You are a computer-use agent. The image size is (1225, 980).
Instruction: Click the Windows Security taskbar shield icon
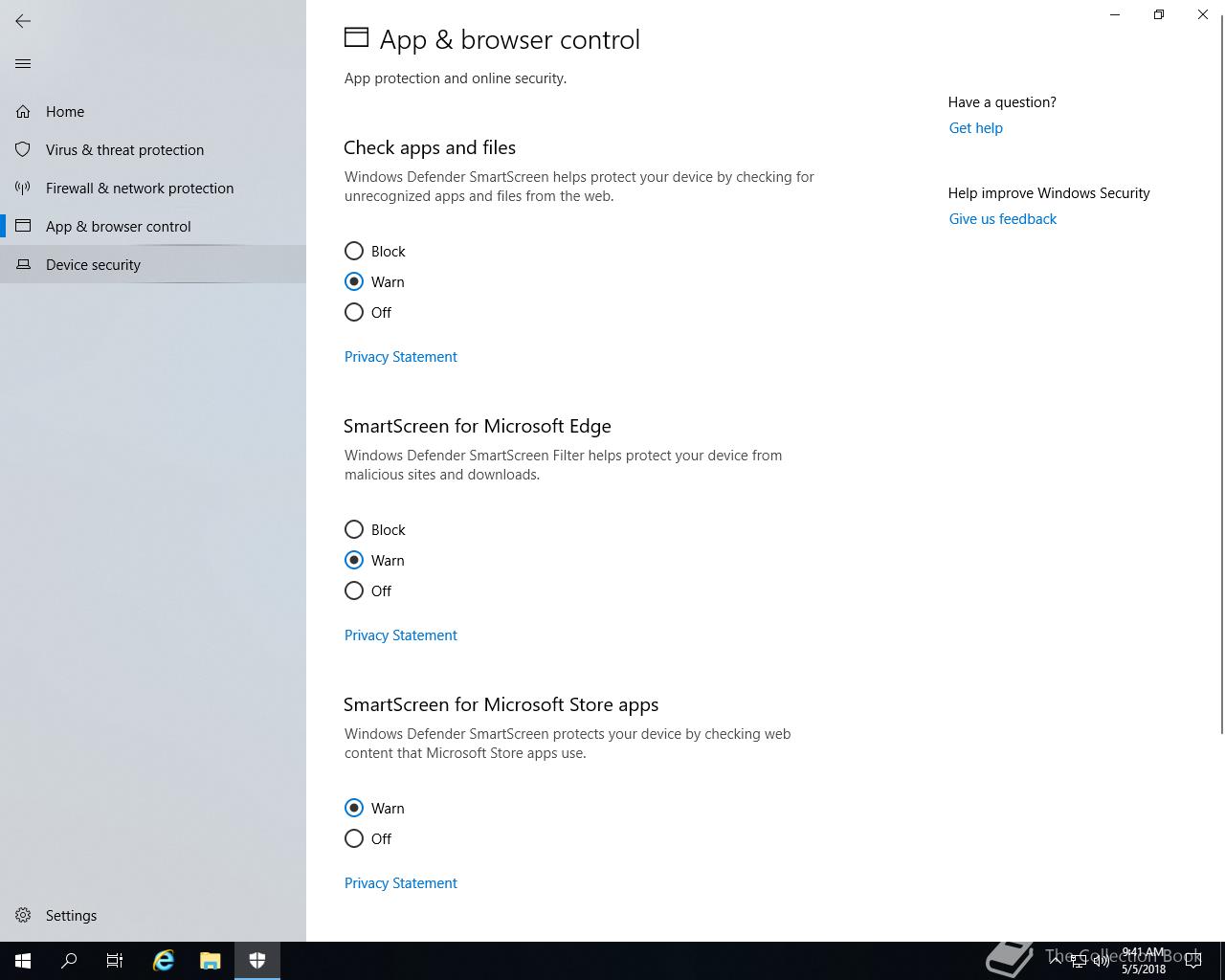click(257, 961)
